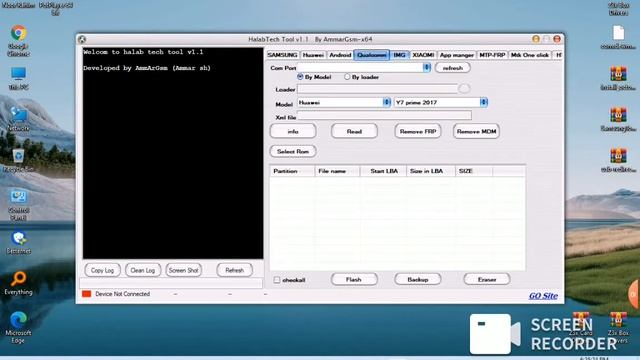The image size is (640, 360).
Task: Open the XIAOMI tab
Action: click(x=423, y=55)
